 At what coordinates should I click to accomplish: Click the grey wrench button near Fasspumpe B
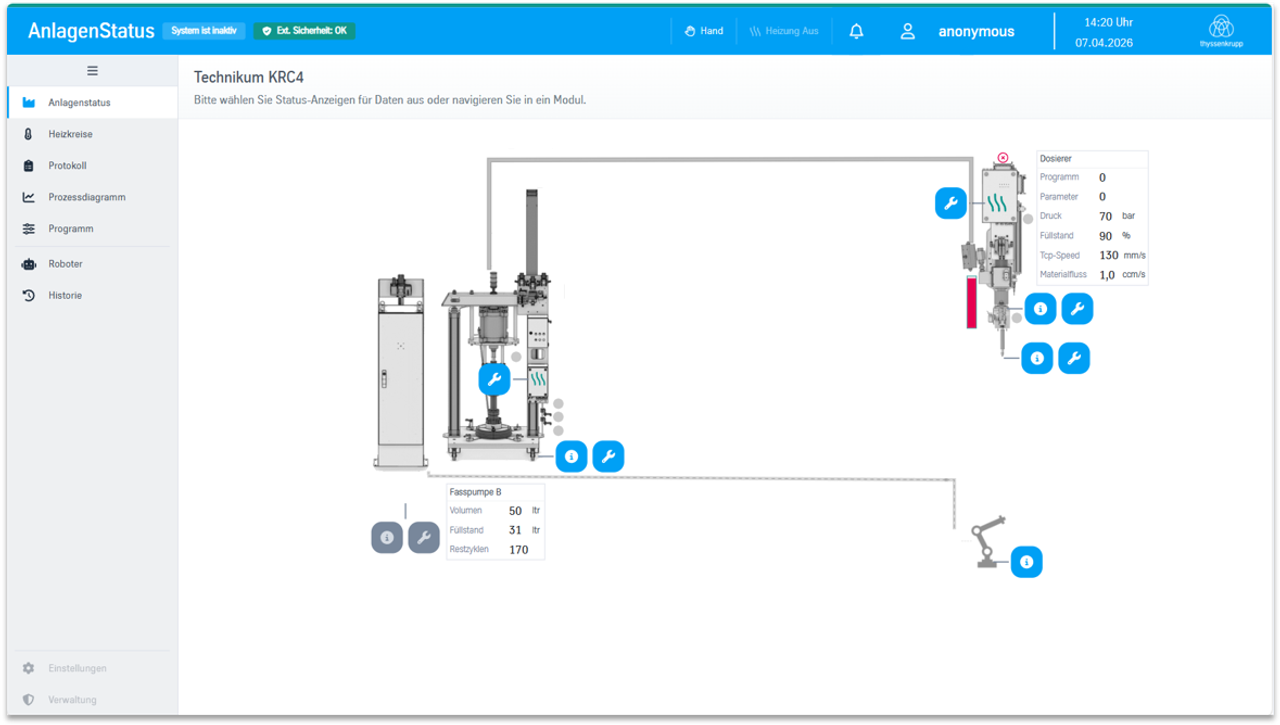[424, 538]
